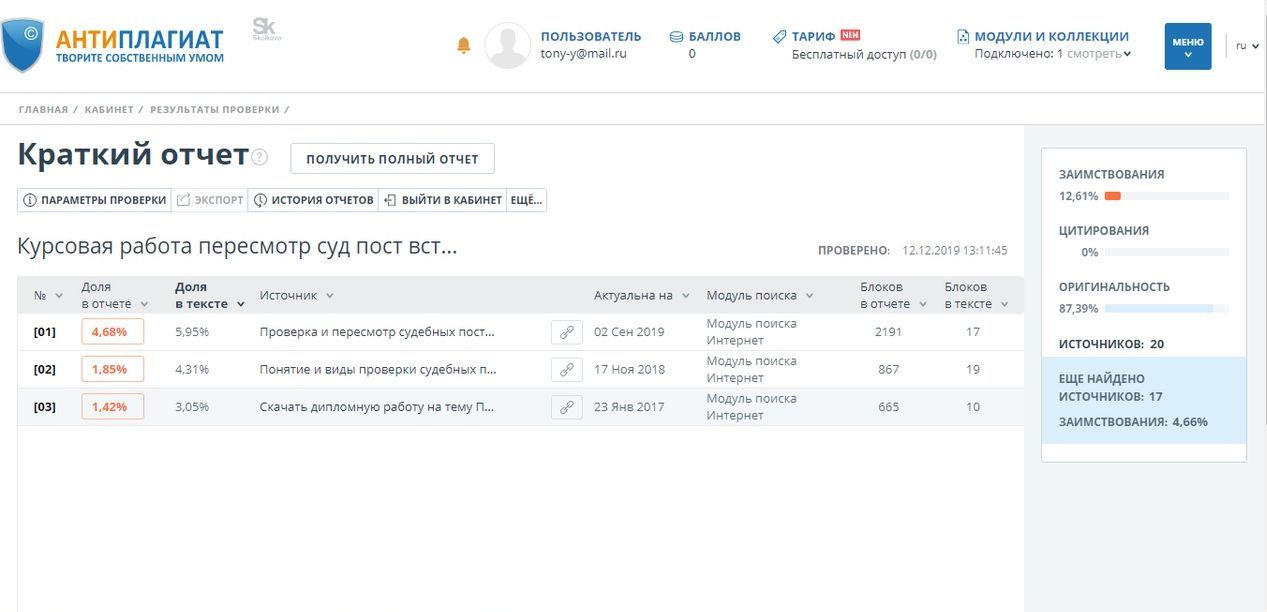Expand the ru language selector
Screen dimensions: 1267x612
pos(1246,46)
